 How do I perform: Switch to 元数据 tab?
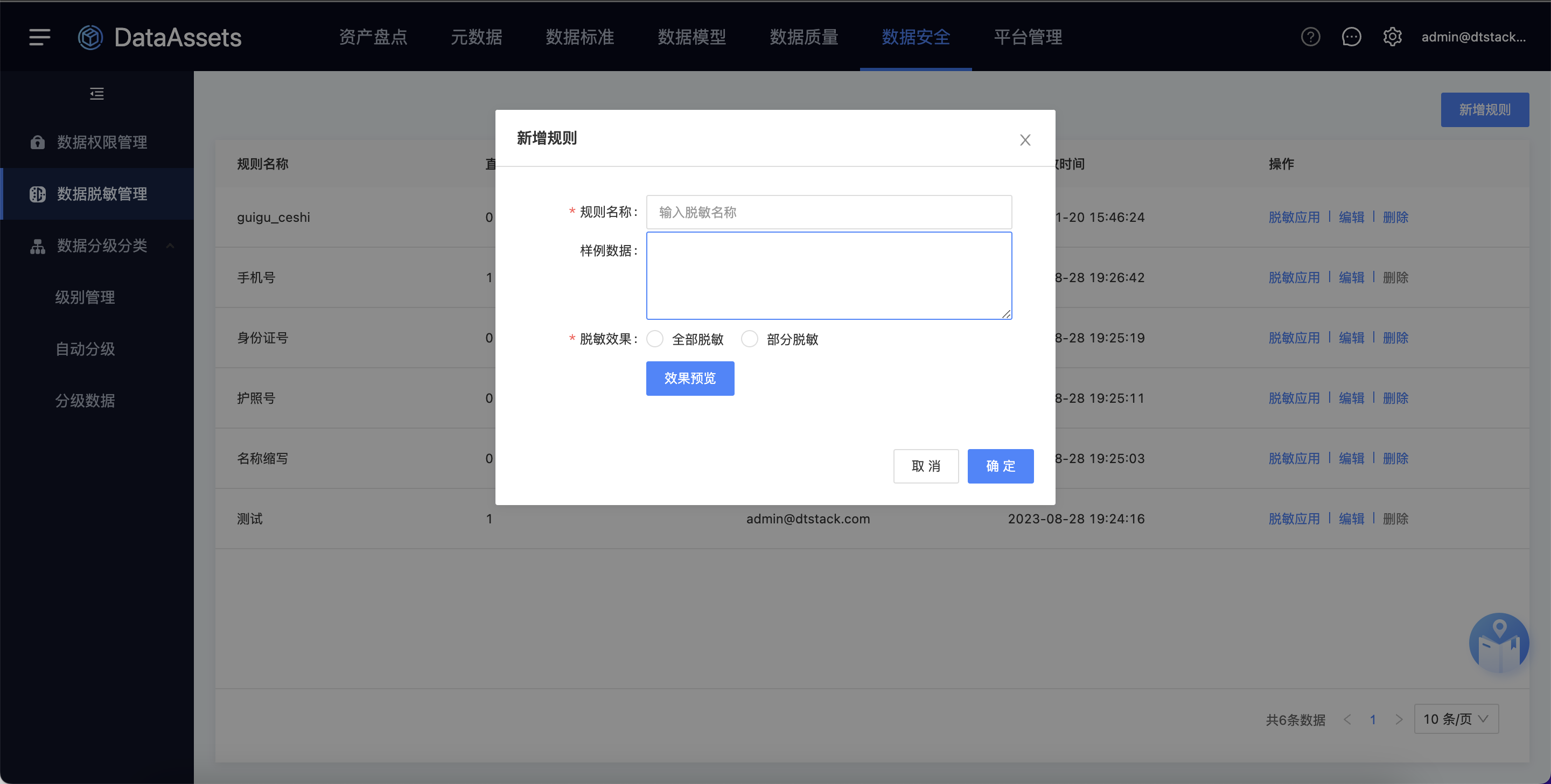(x=476, y=37)
